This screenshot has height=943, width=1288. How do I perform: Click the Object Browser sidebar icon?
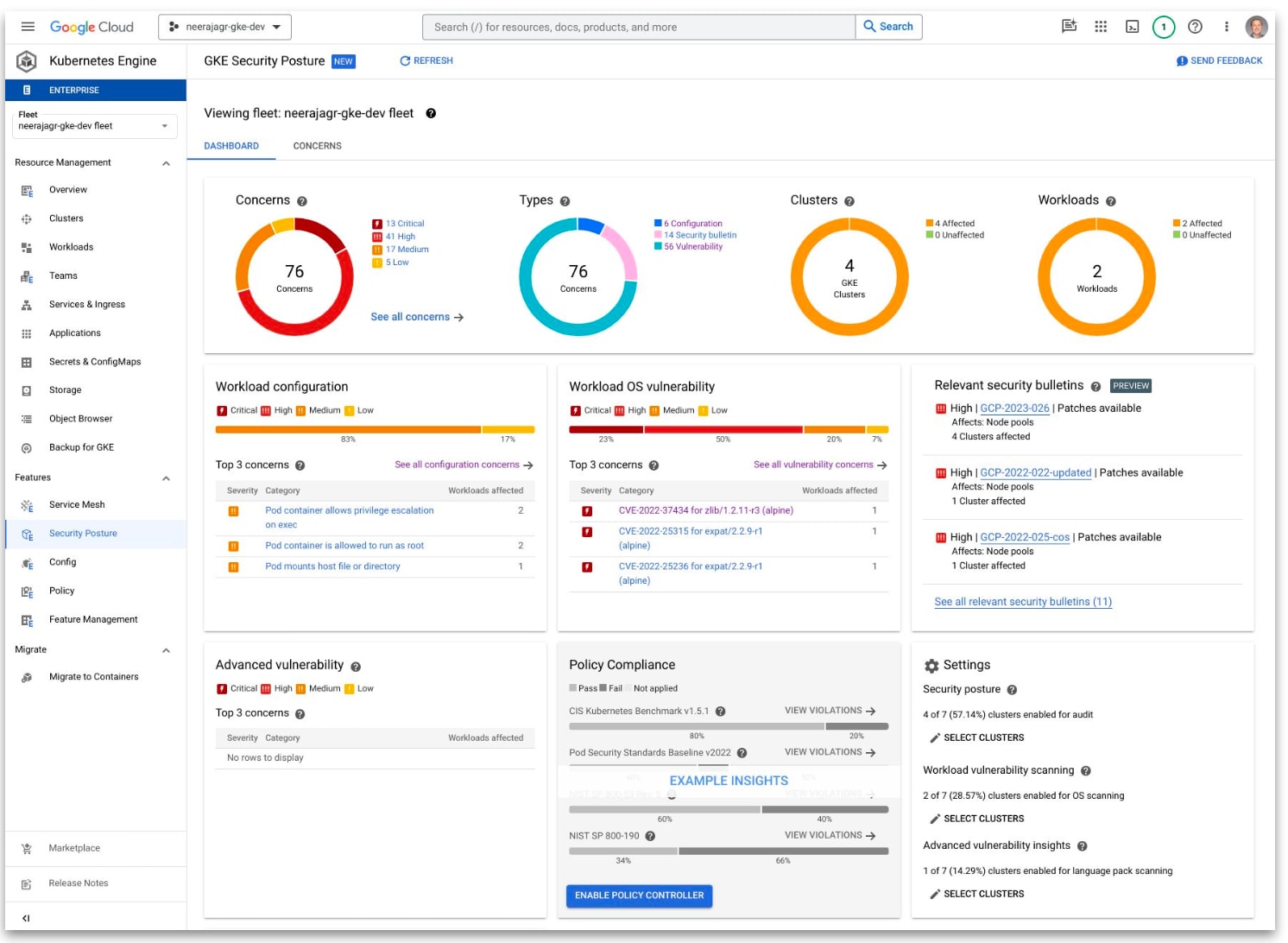(x=27, y=419)
